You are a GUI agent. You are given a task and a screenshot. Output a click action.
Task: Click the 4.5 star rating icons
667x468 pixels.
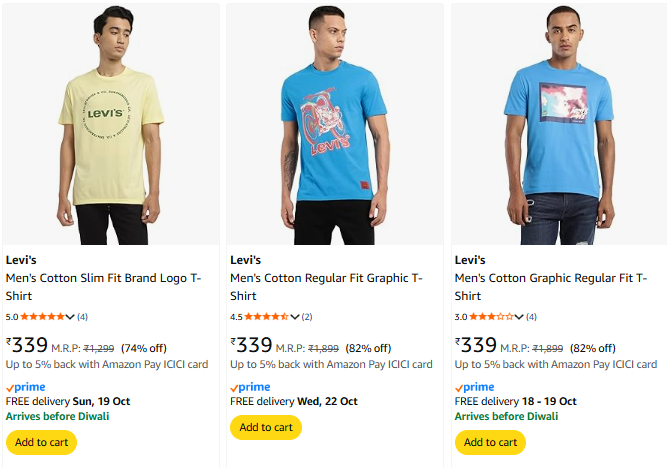(266, 317)
